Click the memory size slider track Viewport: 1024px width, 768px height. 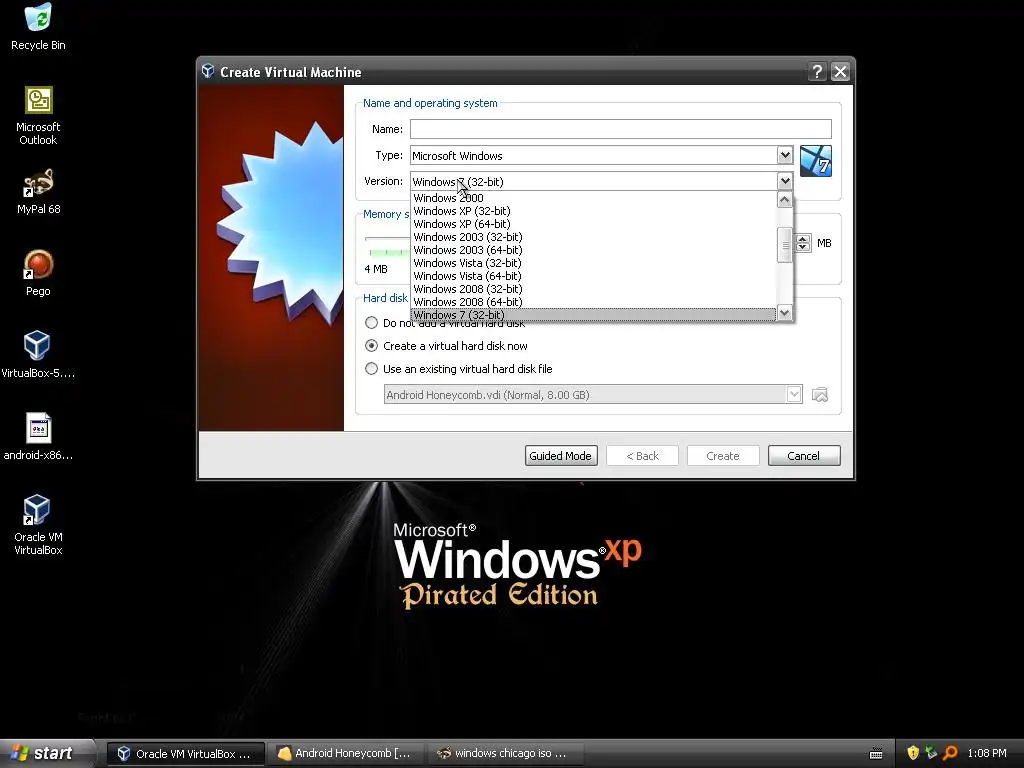tap(387, 240)
